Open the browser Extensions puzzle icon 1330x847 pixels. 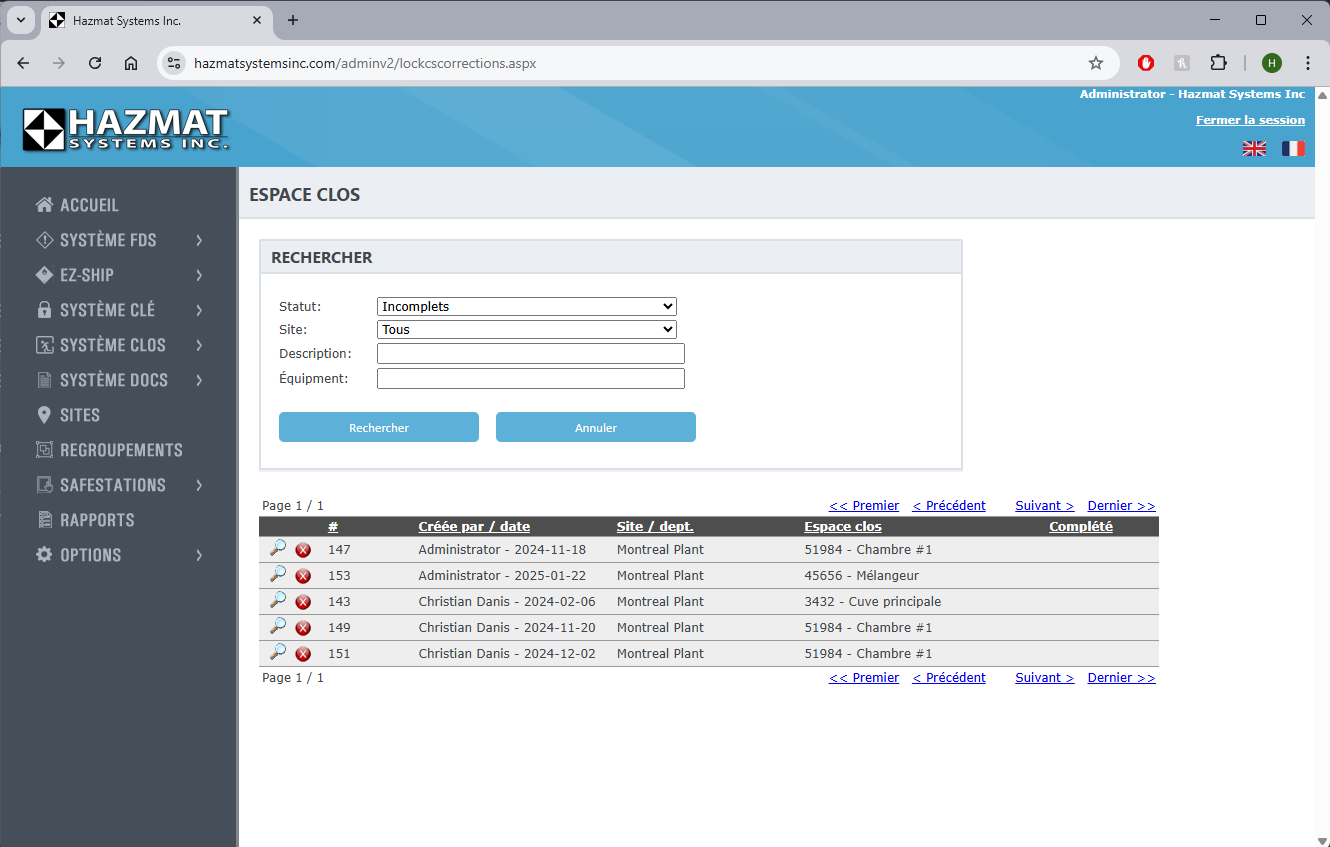[1218, 63]
